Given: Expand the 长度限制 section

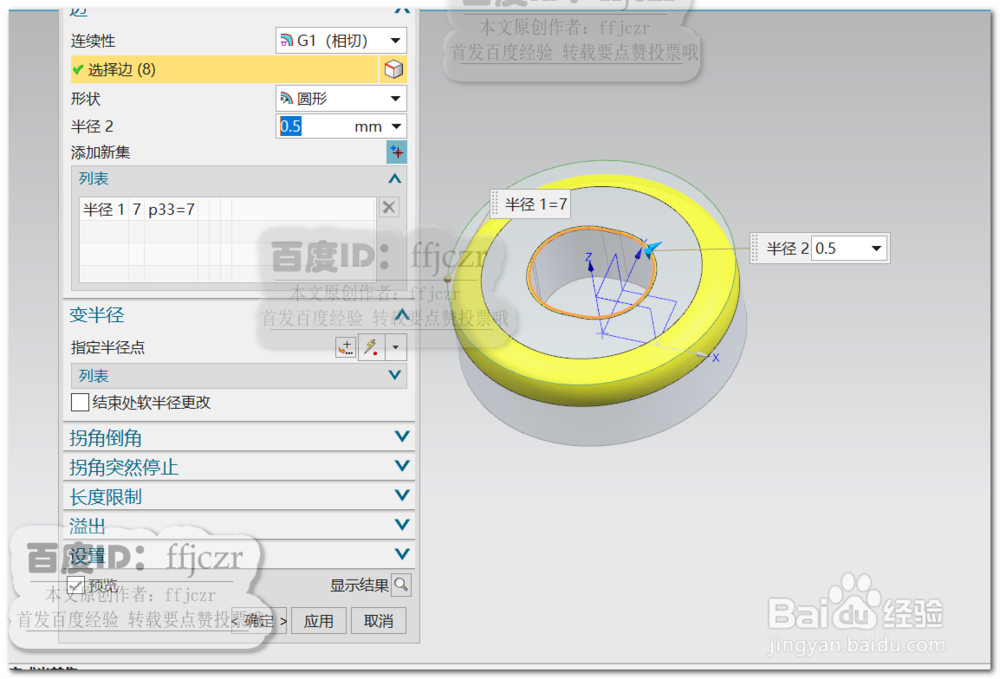Looking at the screenshot, I should tap(402, 495).
